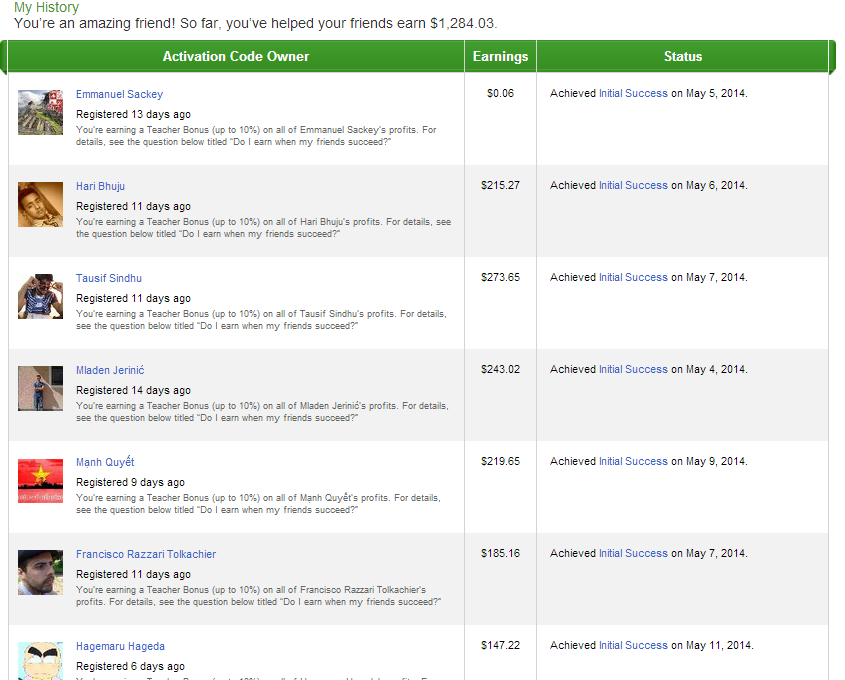This screenshot has height=680, width=845.
Task: Visit Mladen Jerinić's profile link
Action: pos(110,370)
